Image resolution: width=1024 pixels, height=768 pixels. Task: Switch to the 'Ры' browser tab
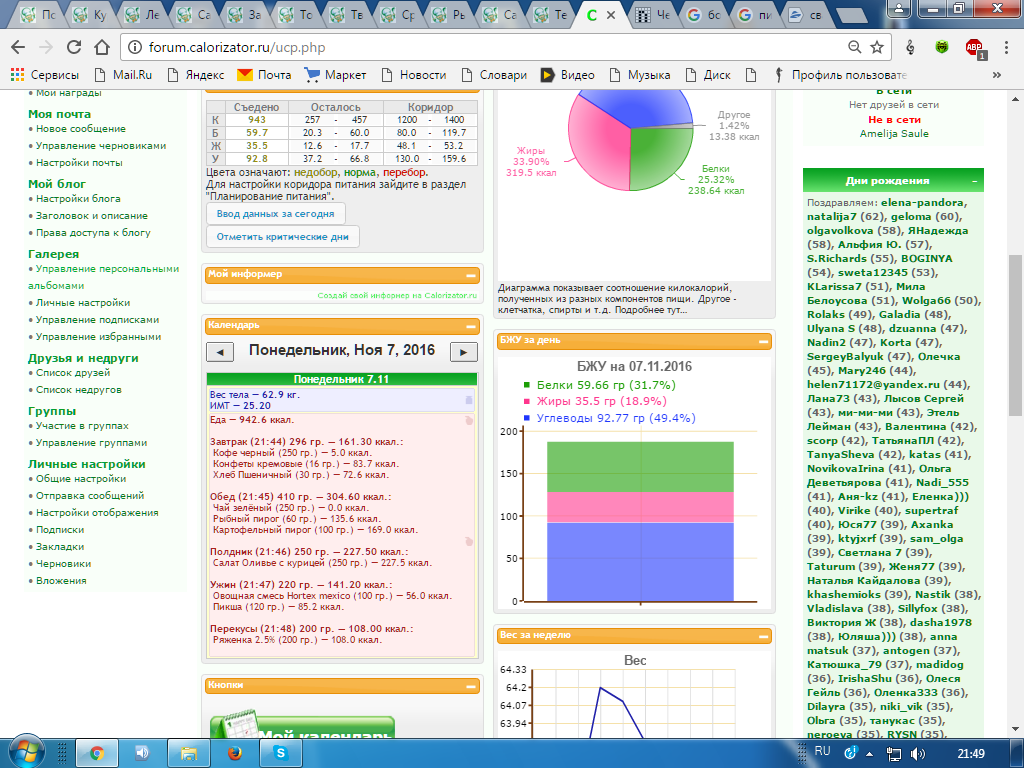click(449, 14)
